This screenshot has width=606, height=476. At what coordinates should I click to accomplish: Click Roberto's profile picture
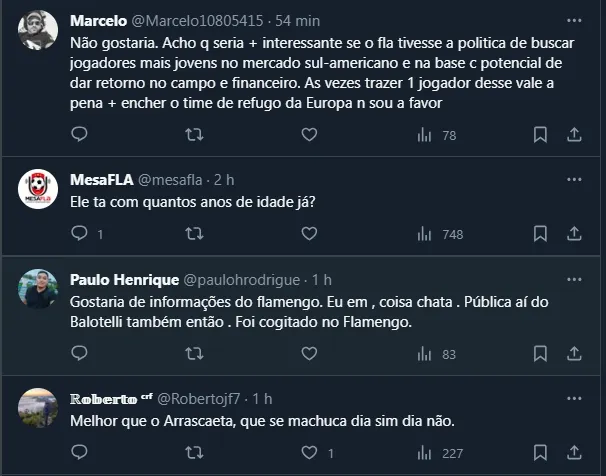38,407
